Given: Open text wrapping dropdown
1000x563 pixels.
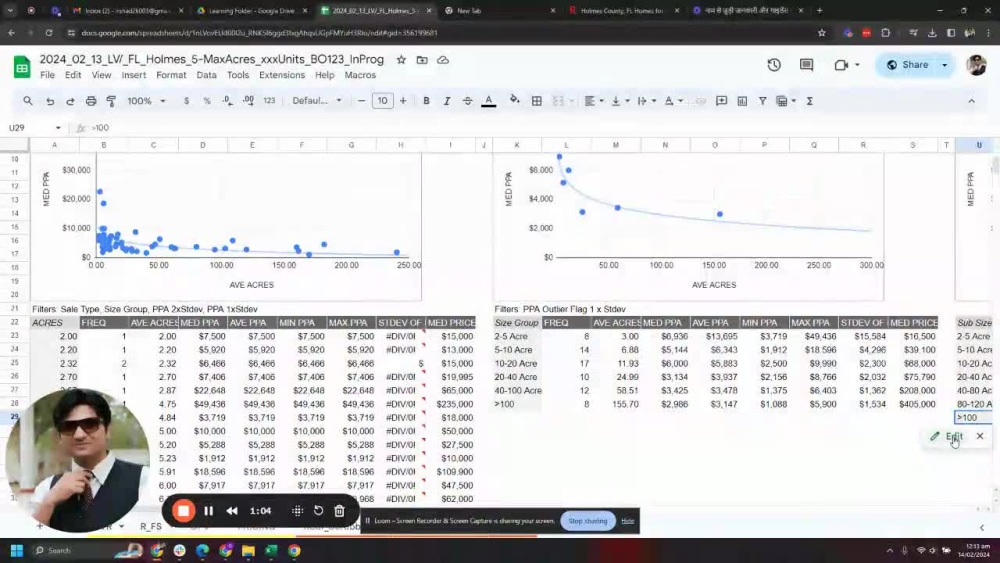Looking at the screenshot, I should (646, 101).
